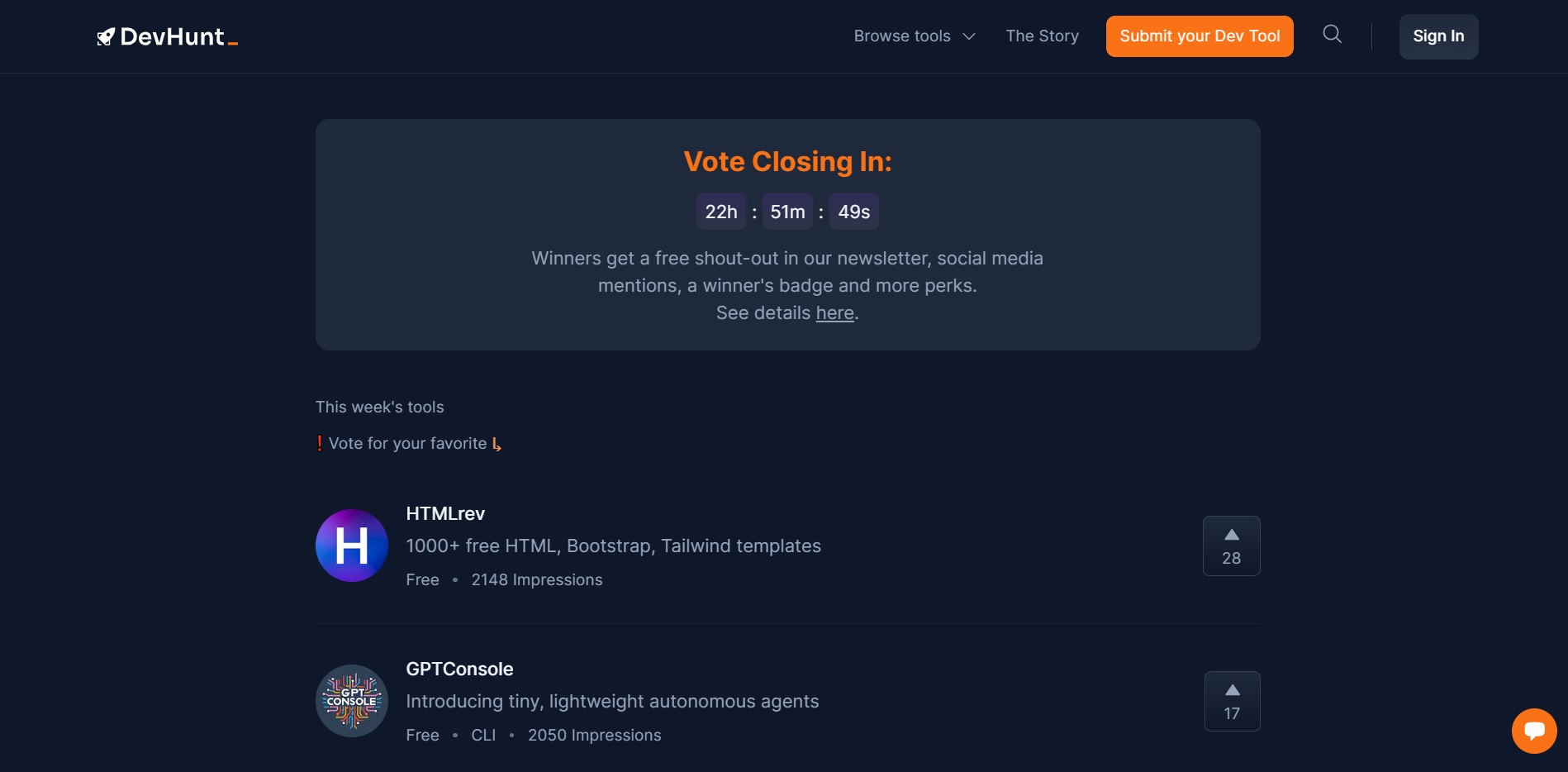1568x772 pixels.
Task: Click the DevHunt rocket logo icon
Action: click(x=105, y=37)
